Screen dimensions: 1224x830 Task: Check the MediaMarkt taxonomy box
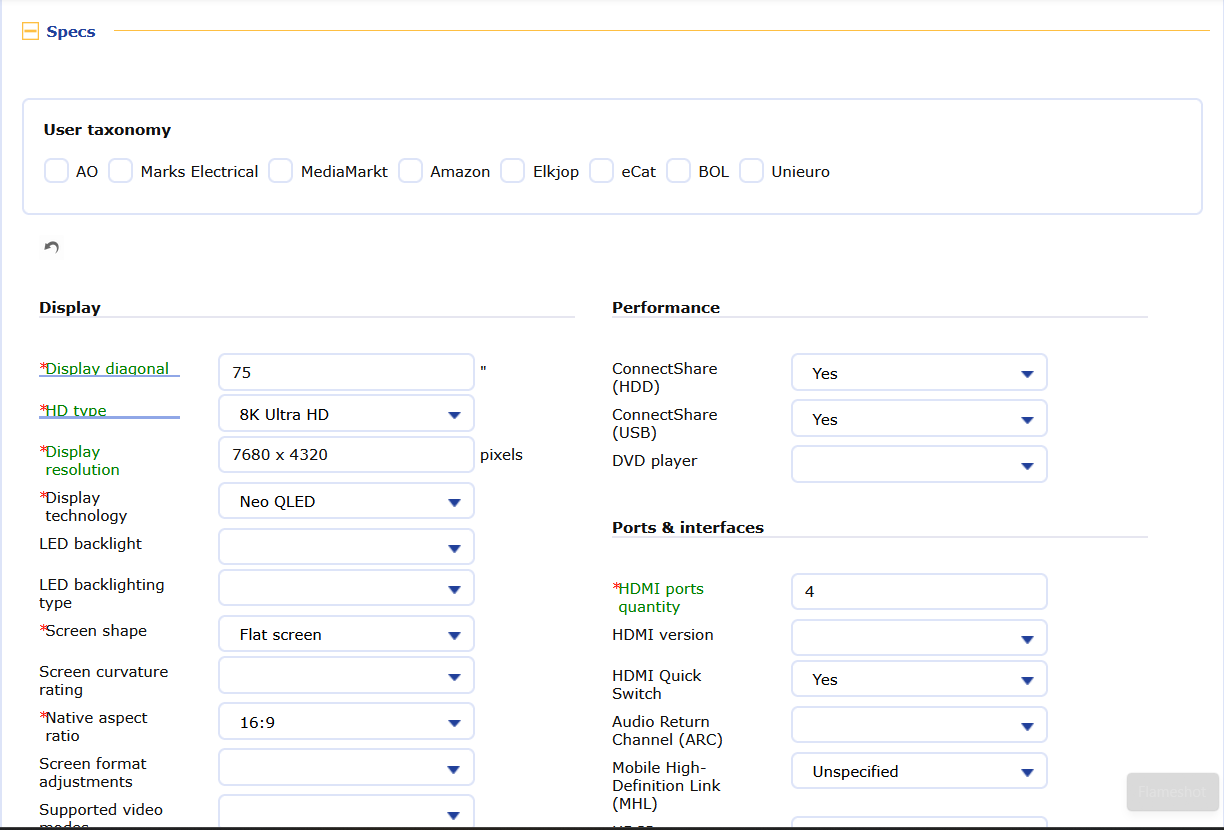point(281,171)
